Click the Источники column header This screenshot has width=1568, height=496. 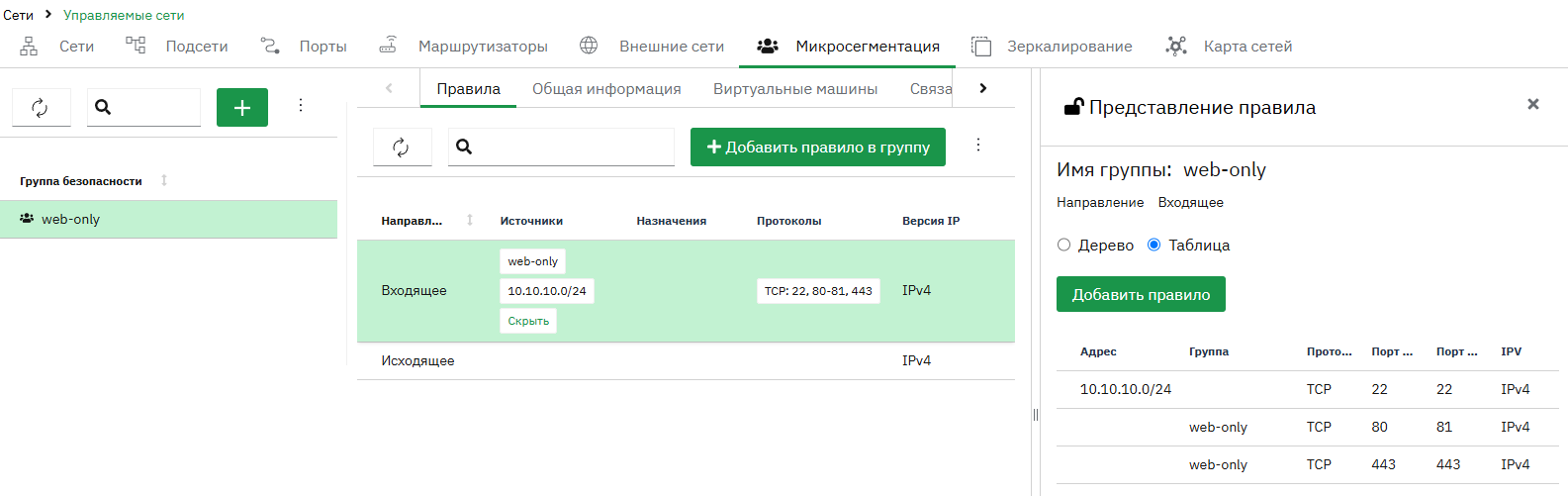pos(531,221)
